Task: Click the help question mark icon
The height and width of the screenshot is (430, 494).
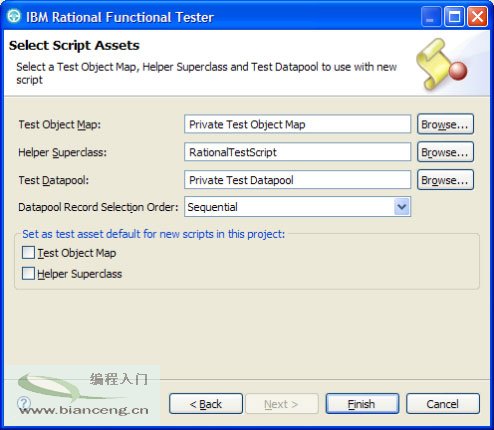Action: pyautogui.click(x=24, y=403)
